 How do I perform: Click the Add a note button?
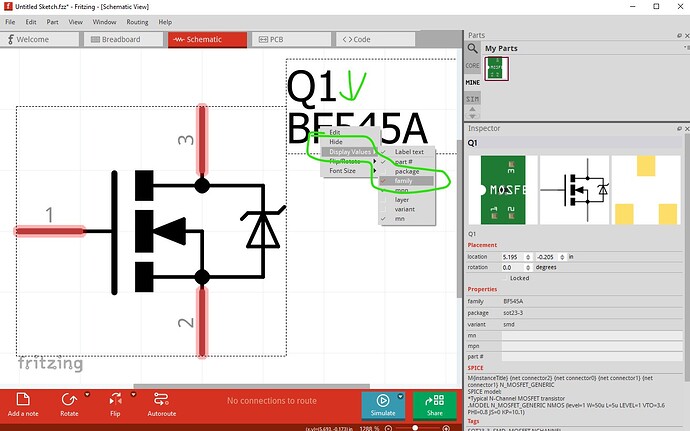[x=23, y=405]
